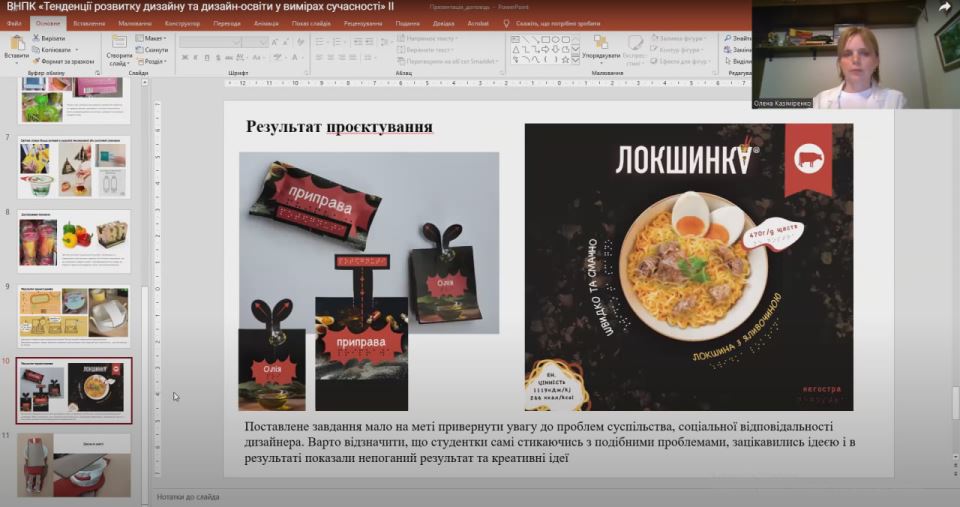Select the oval shape in shapes gallery
The width and height of the screenshot is (960, 507).
coord(556,39)
